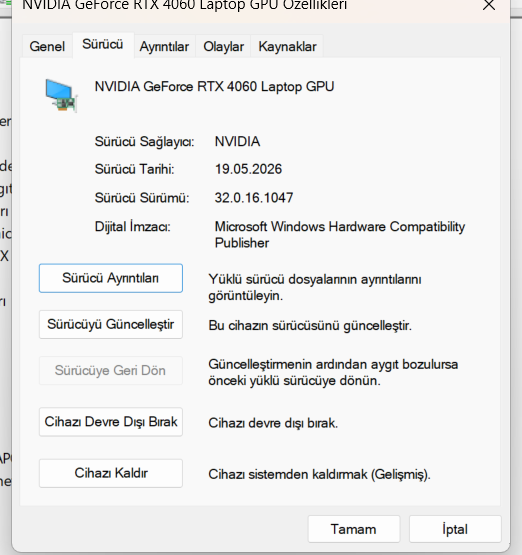Image resolution: width=522 pixels, height=555 pixels.
Task: Click 'Bu cihazın sürücüsünü güncelleştir.' text
Action: [310, 326]
